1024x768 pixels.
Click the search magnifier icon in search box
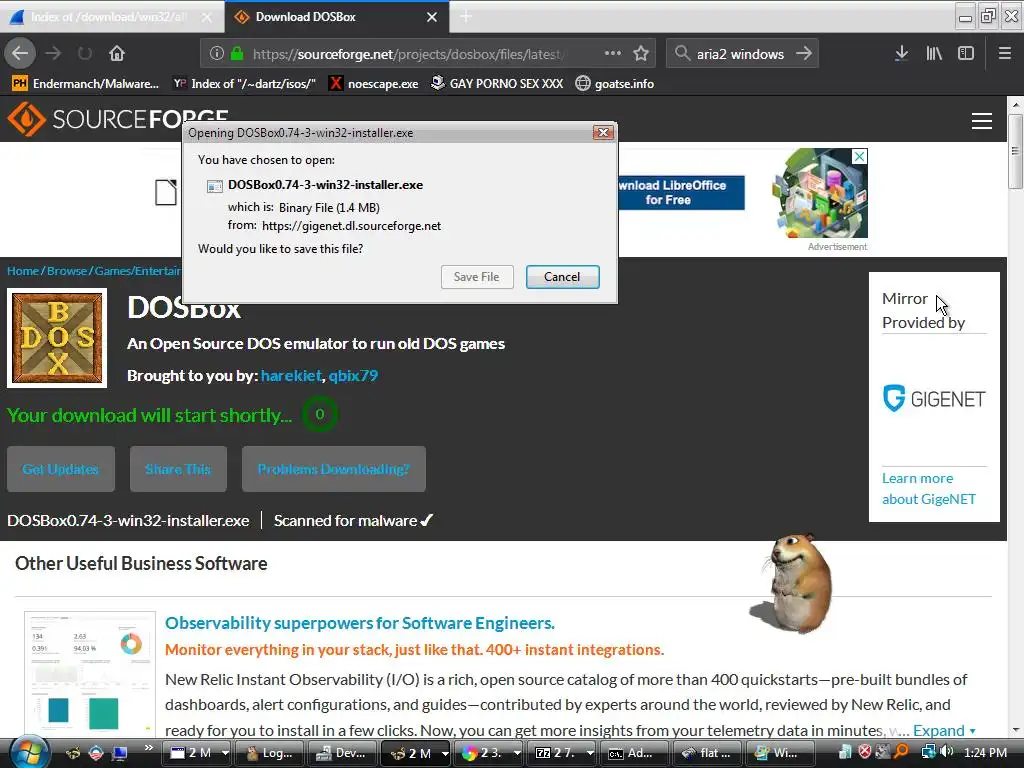(682, 54)
